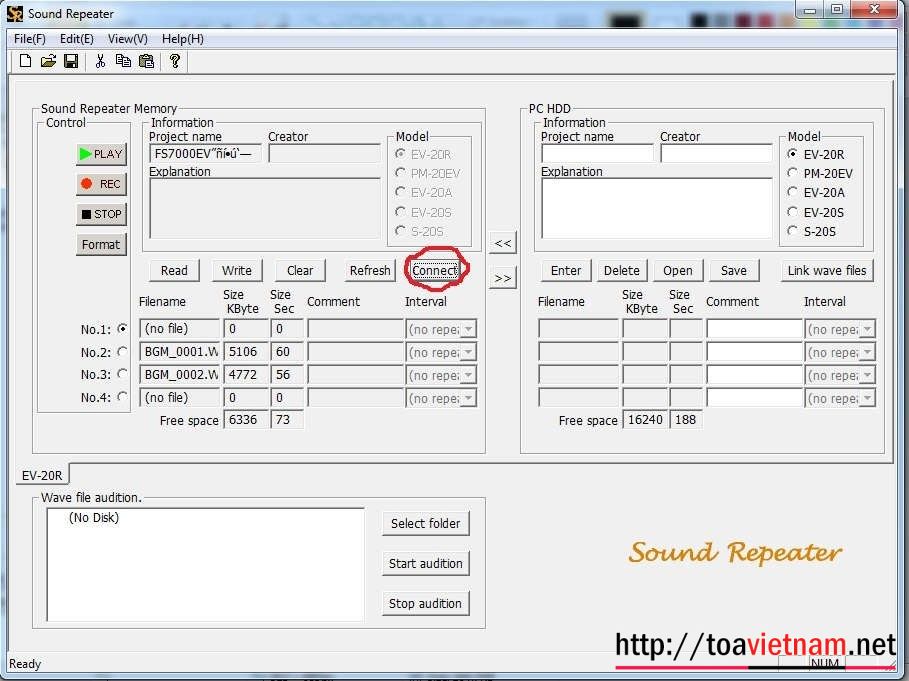
Task: Choose EV-20R model under PC HDD
Action: pyautogui.click(x=792, y=154)
